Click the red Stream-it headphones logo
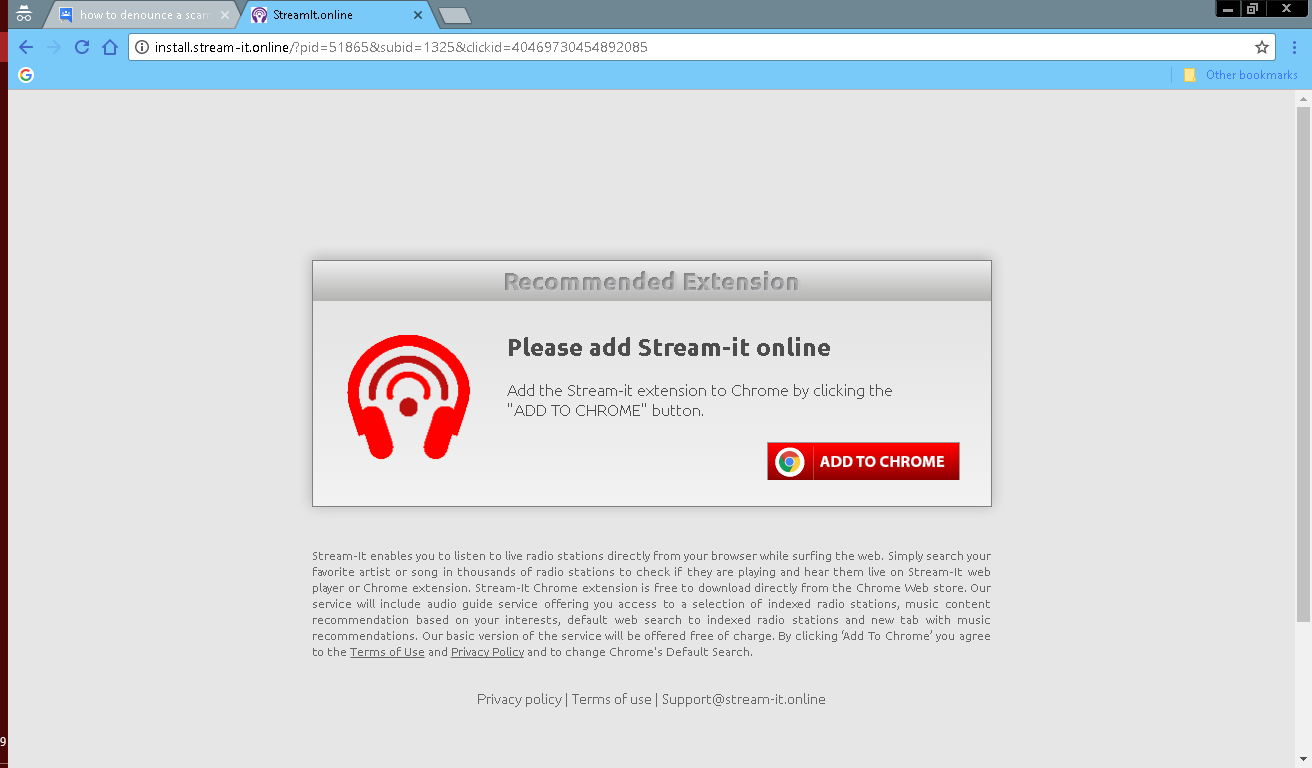 (x=408, y=397)
